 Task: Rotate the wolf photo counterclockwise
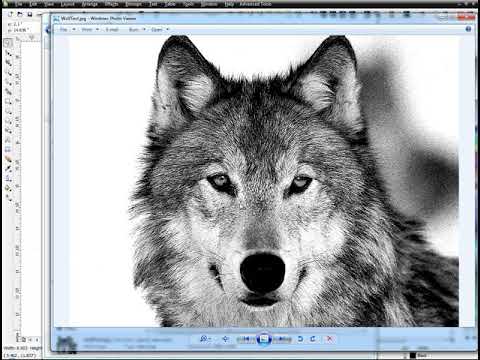(300, 339)
